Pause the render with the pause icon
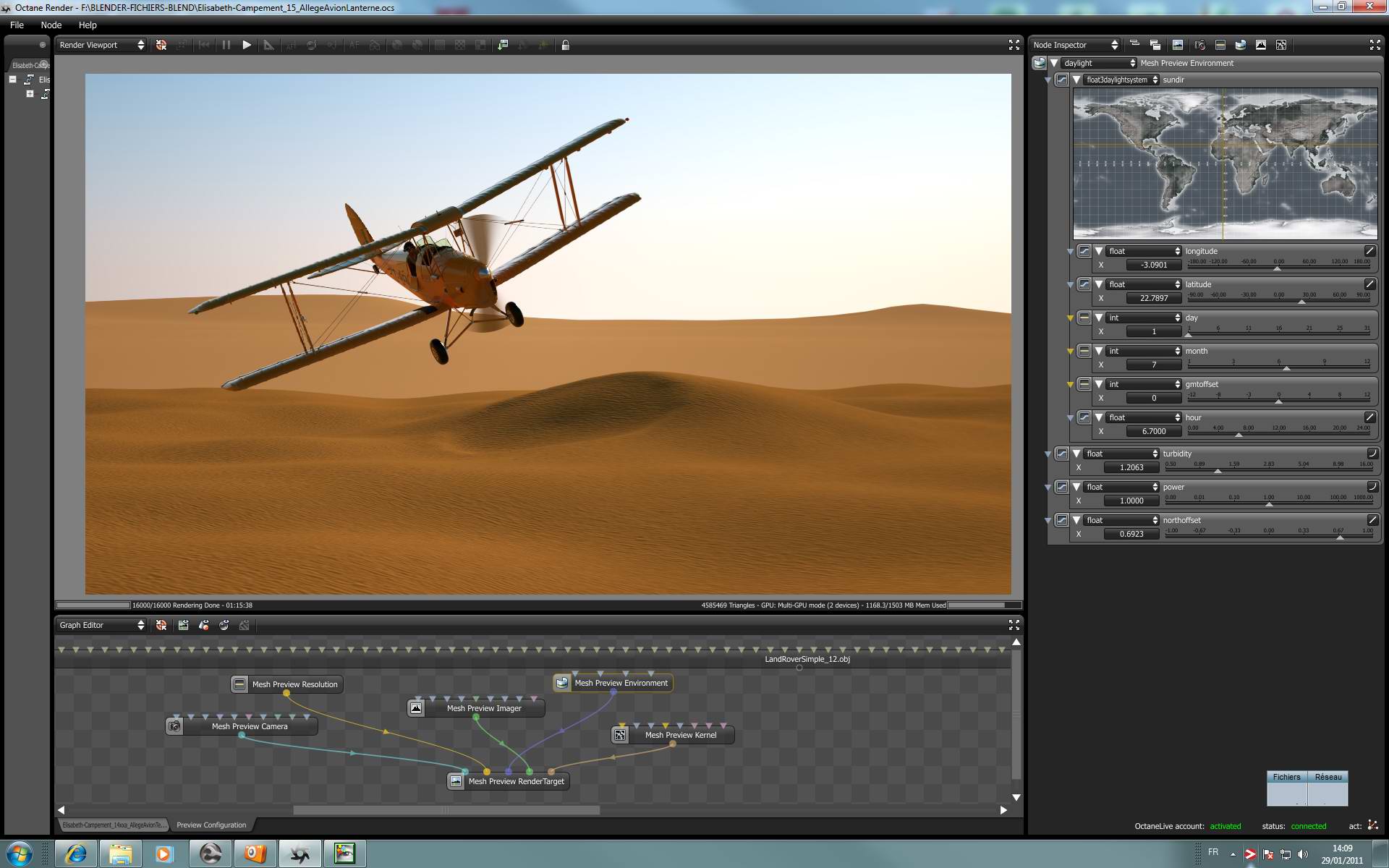 point(226,45)
